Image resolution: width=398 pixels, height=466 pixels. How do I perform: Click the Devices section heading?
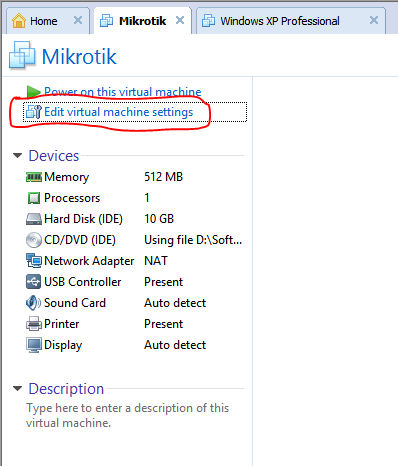click(x=54, y=156)
